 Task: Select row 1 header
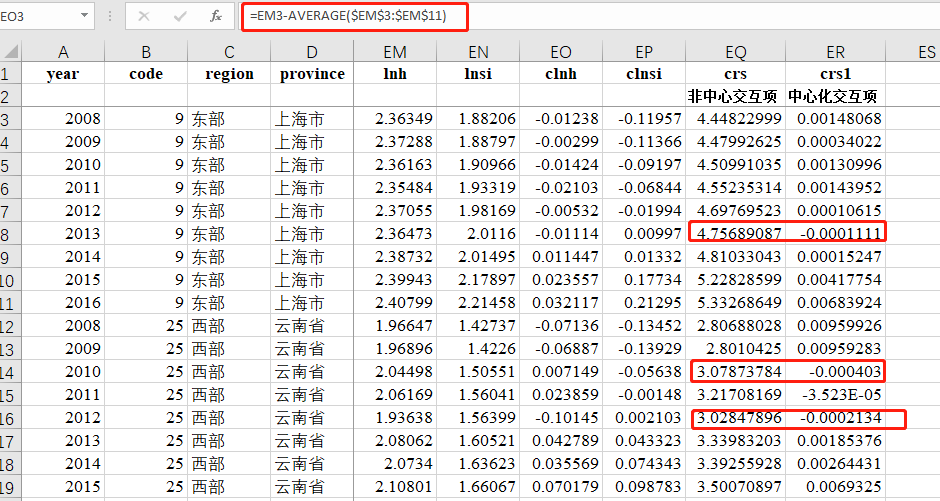click(x=11, y=73)
